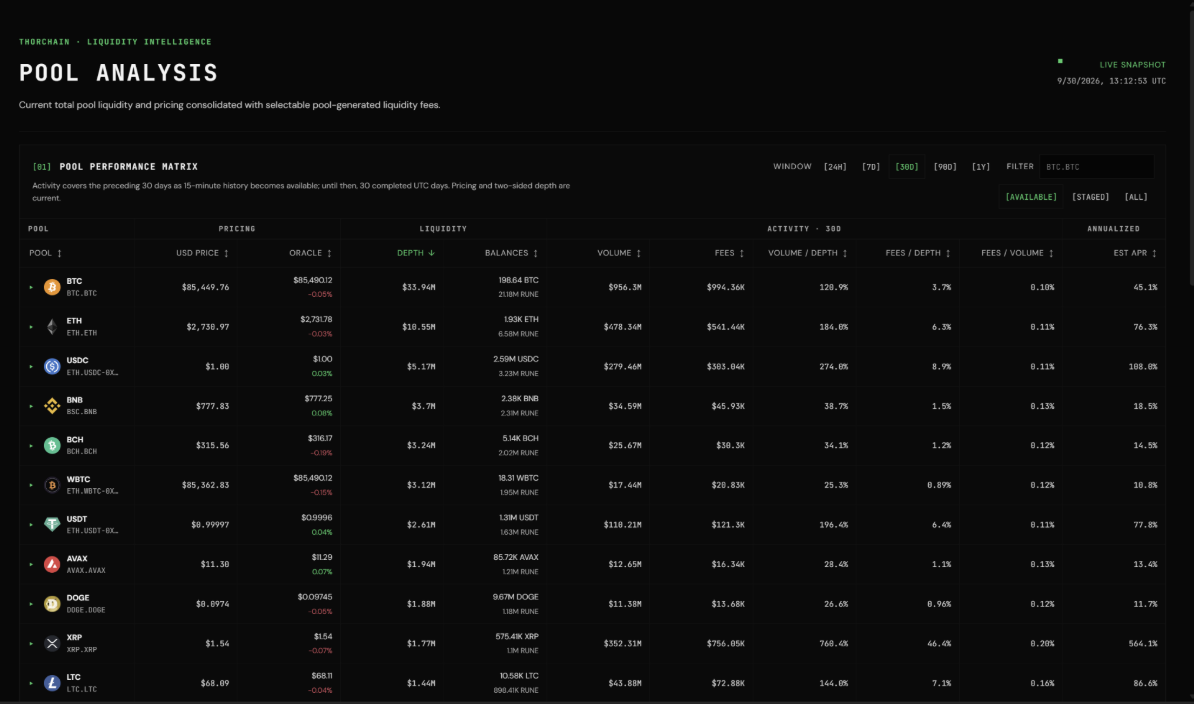Image resolution: width=1194 pixels, height=704 pixels.
Task: Sort table by Fees column
Action: pos(729,253)
